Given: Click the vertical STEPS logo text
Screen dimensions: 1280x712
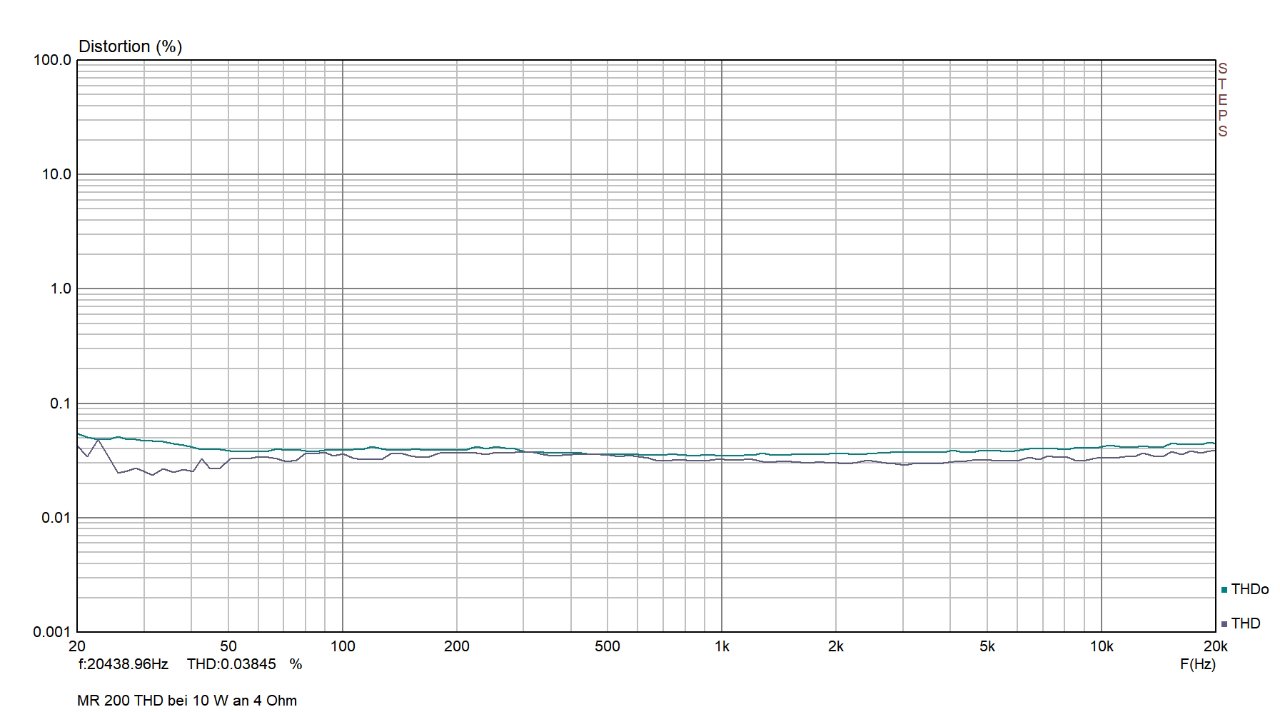Looking at the screenshot, I should (x=1222, y=100).
